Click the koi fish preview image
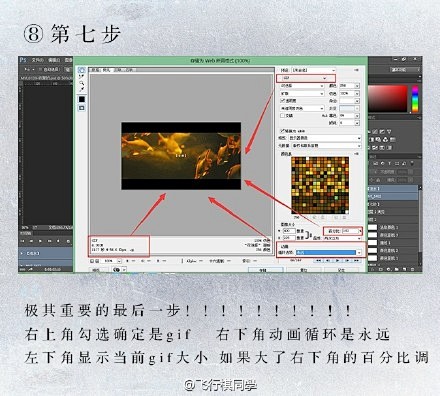The height and width of the screenshot is (396, 440). click(x=181, y=156)
